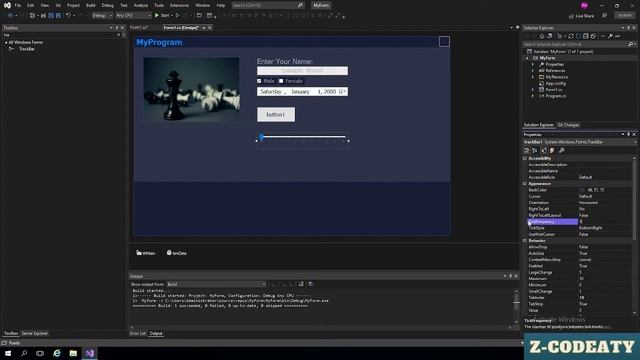
Task: Click the Maximum property value 10
Action: [x=582, y=279]
